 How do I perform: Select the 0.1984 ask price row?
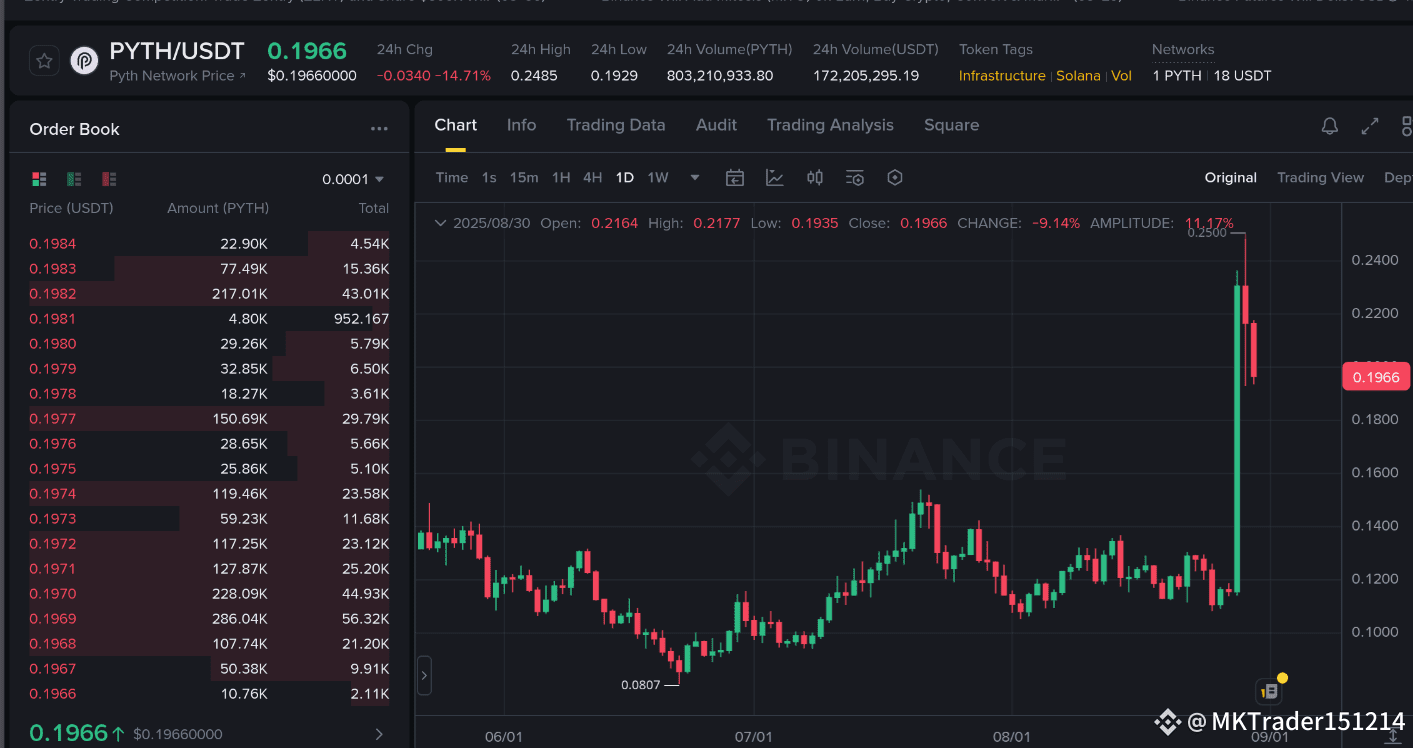coord(209,244)
